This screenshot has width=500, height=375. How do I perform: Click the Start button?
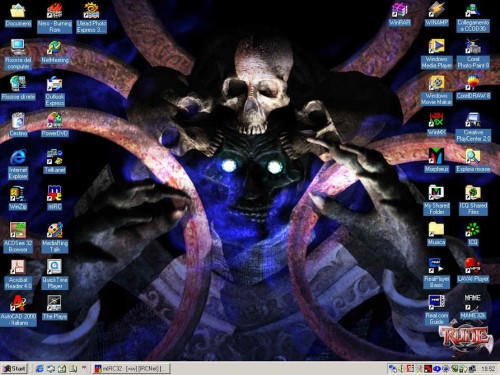[15, 368]
